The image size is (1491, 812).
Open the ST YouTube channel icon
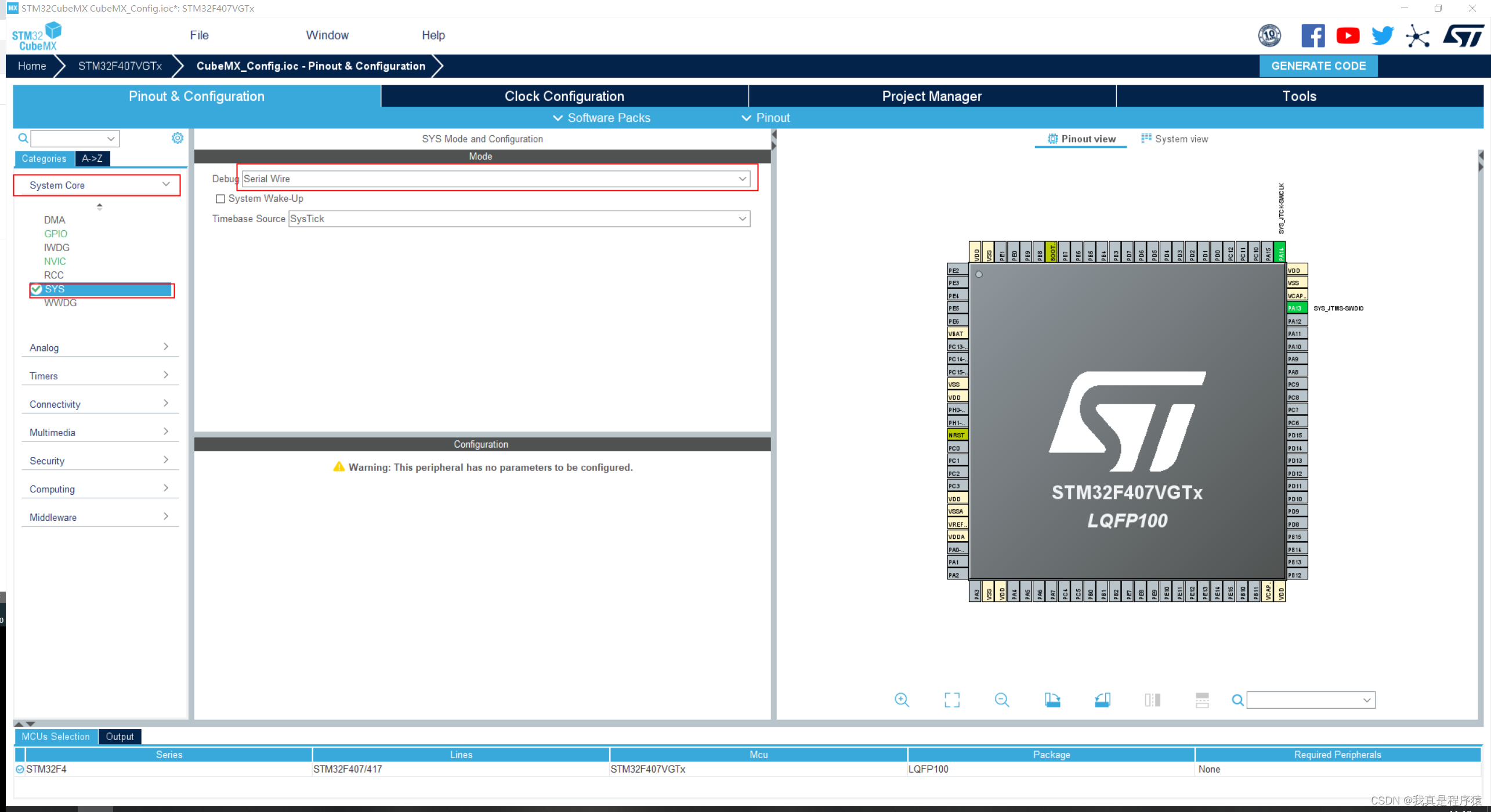[1348, 35]
